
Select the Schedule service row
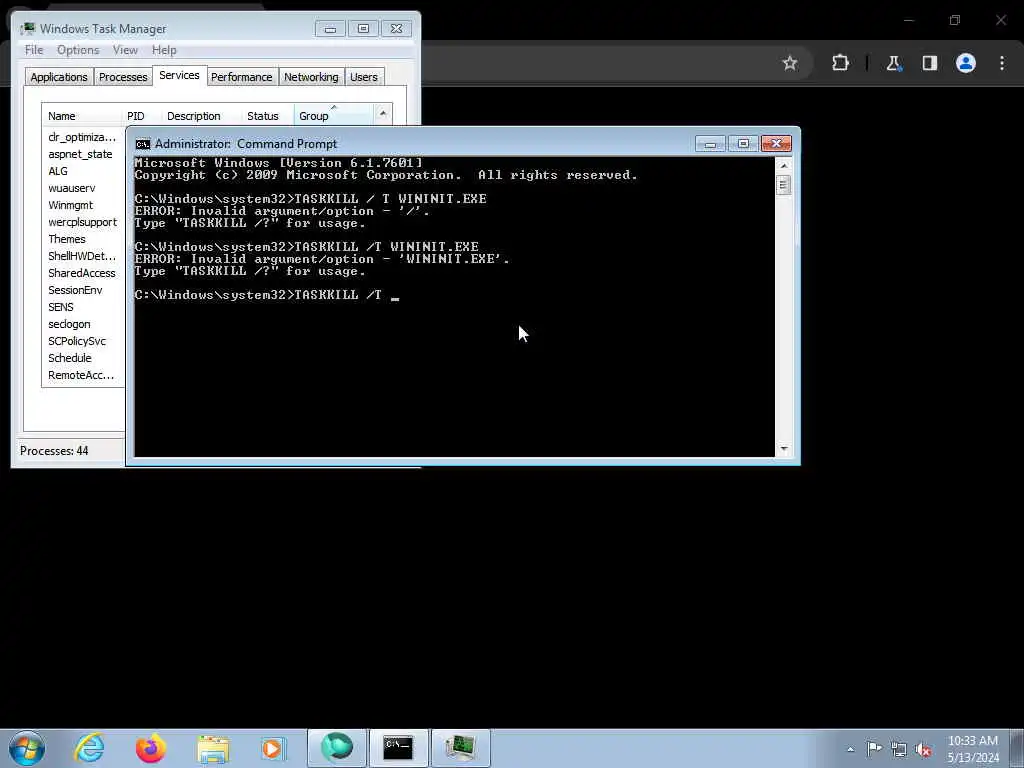click(82, 358)
